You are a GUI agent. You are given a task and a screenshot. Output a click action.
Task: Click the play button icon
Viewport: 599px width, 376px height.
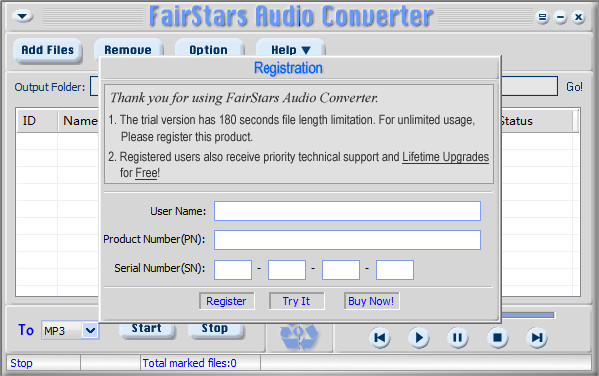(x=419, y=338)
